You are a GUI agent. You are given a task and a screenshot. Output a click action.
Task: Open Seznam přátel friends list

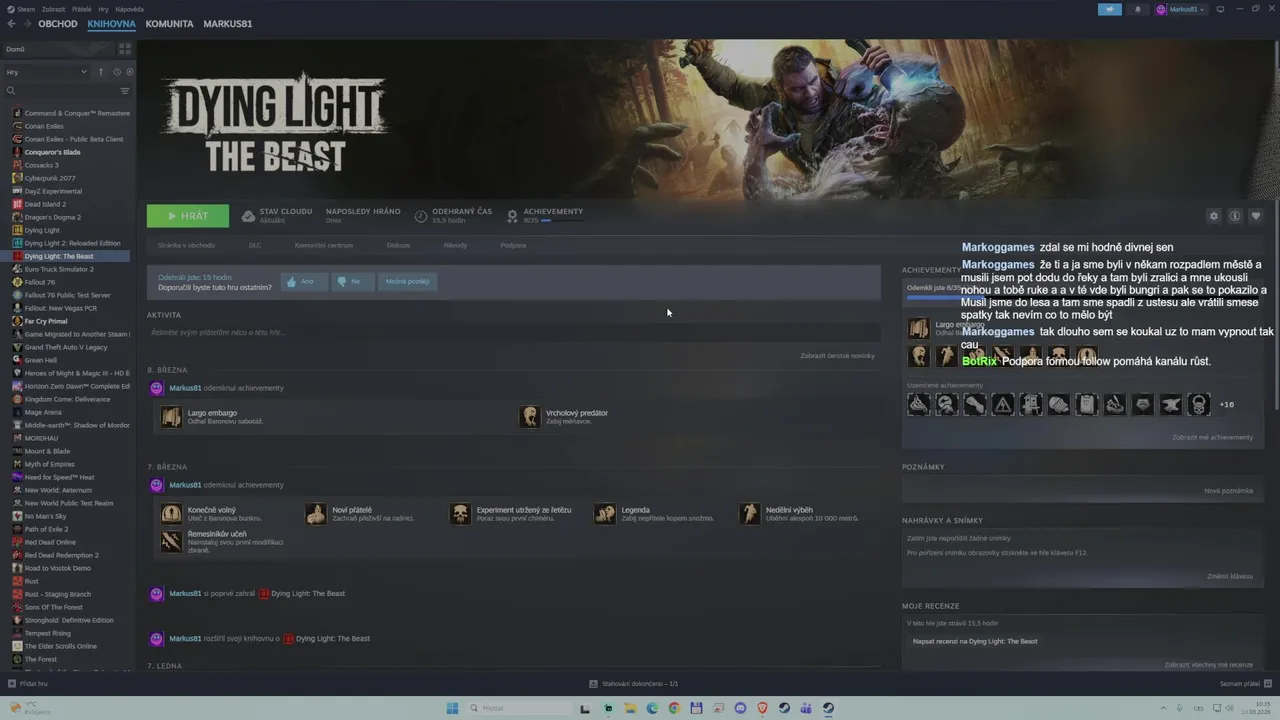pos(1245,684)
